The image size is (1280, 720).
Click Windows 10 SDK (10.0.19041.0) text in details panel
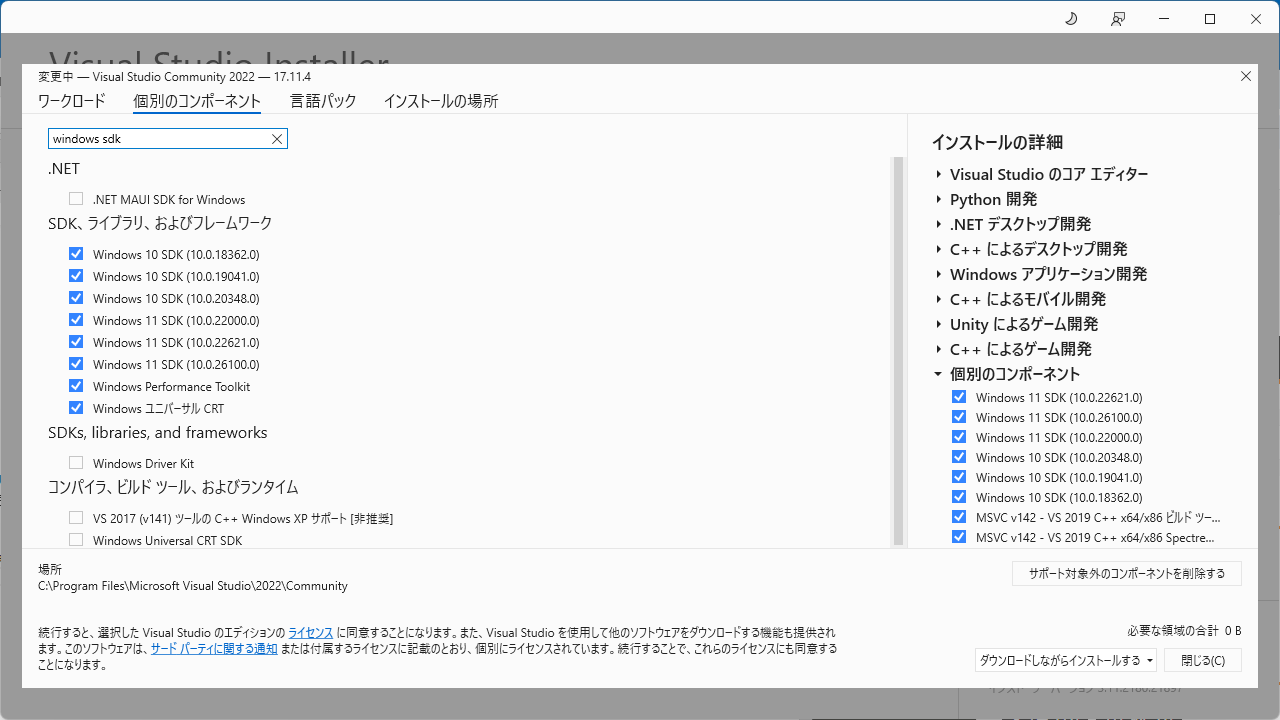1059,477
